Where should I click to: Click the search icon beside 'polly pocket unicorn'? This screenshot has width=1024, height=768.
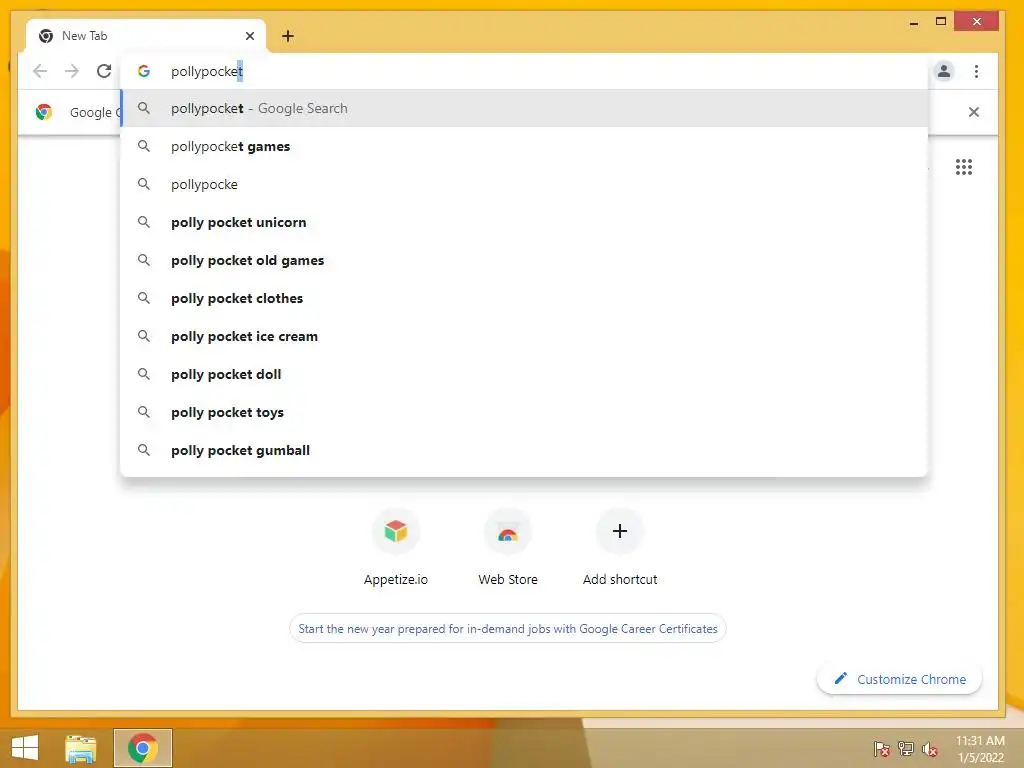[x=144, y=222]
